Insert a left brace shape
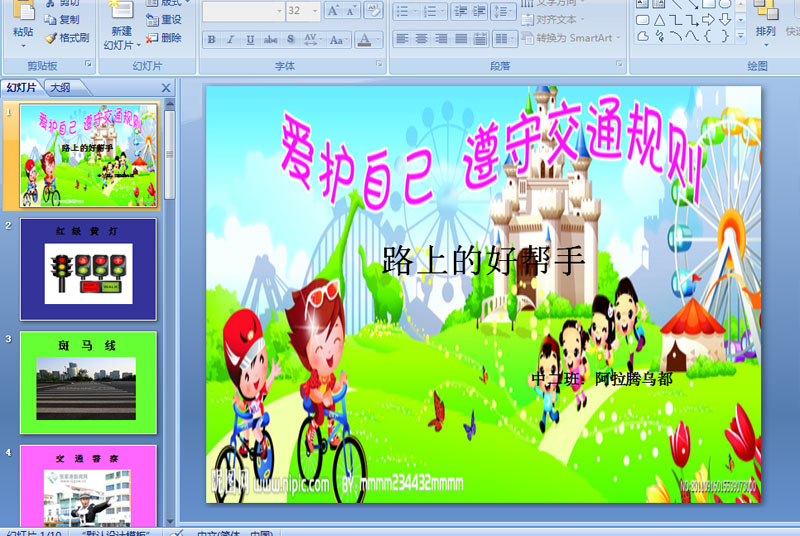Viewport: 800px width, 536px height. pos(708,36)
